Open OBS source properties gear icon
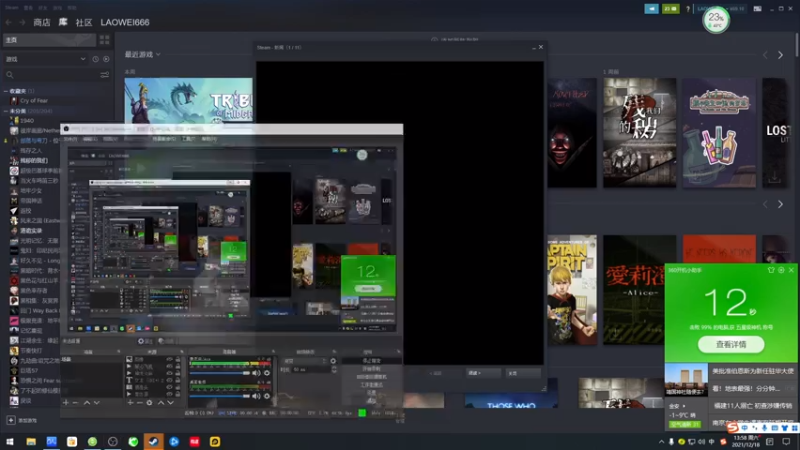 click(x=149, y=403)
